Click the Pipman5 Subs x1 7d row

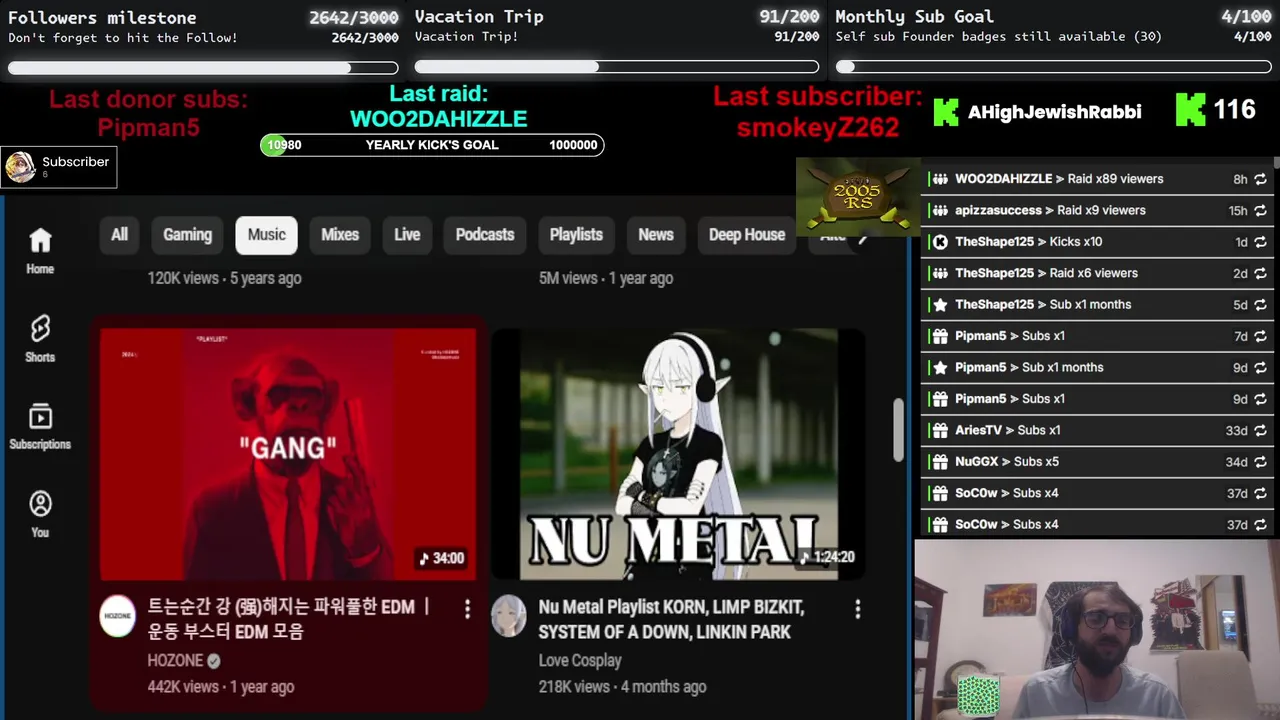point(1097,336)
